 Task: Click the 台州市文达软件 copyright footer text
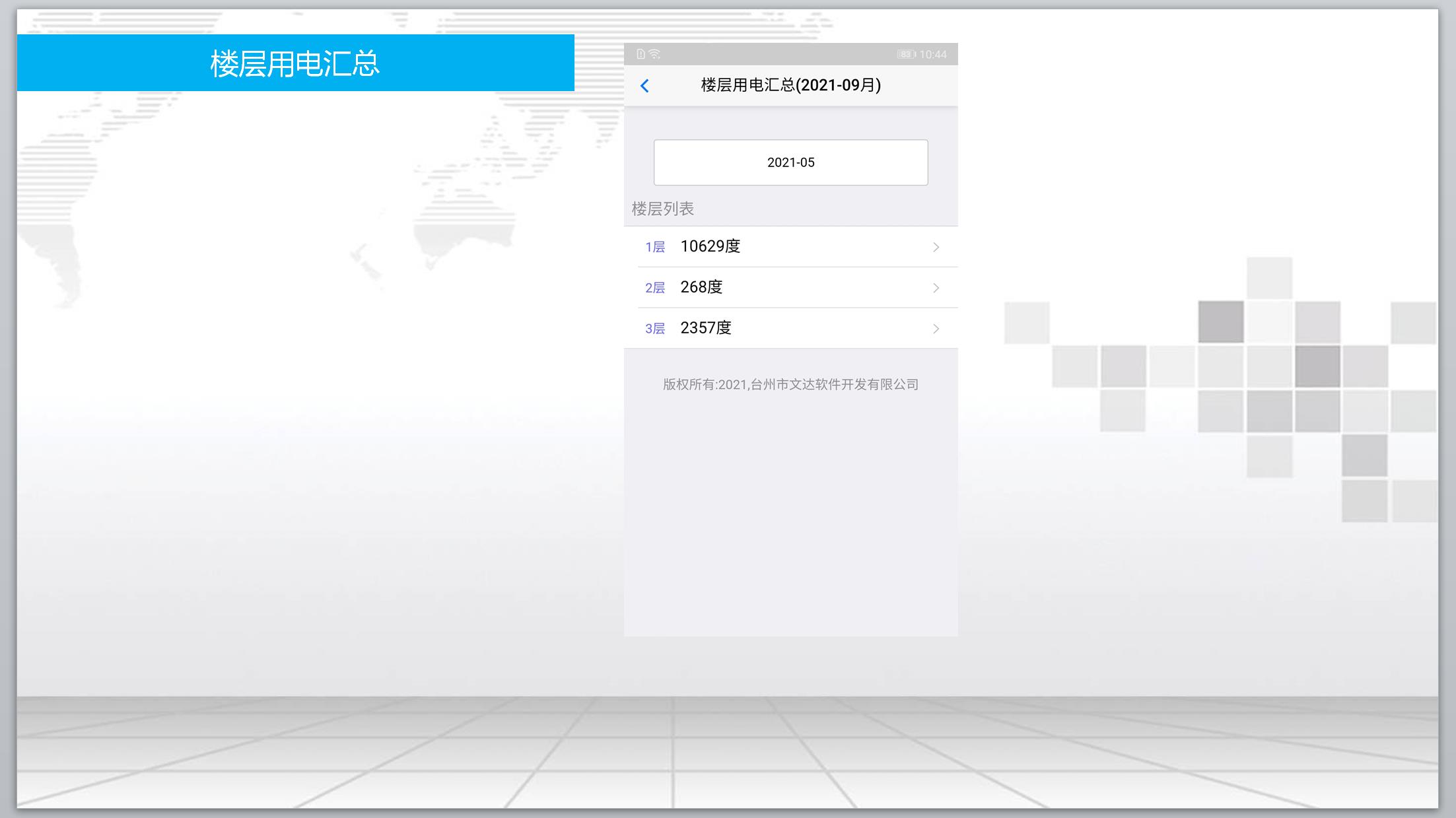(x=790, y=384)
